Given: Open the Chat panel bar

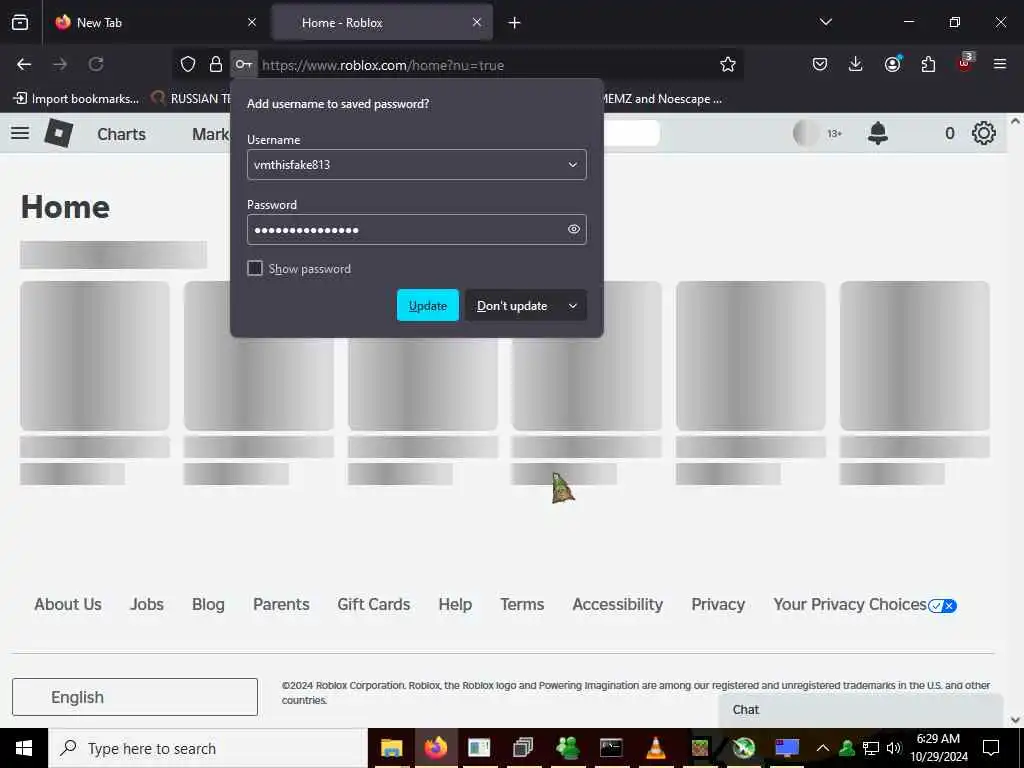Looking at the screenshot, I should [x=860, y=710].
